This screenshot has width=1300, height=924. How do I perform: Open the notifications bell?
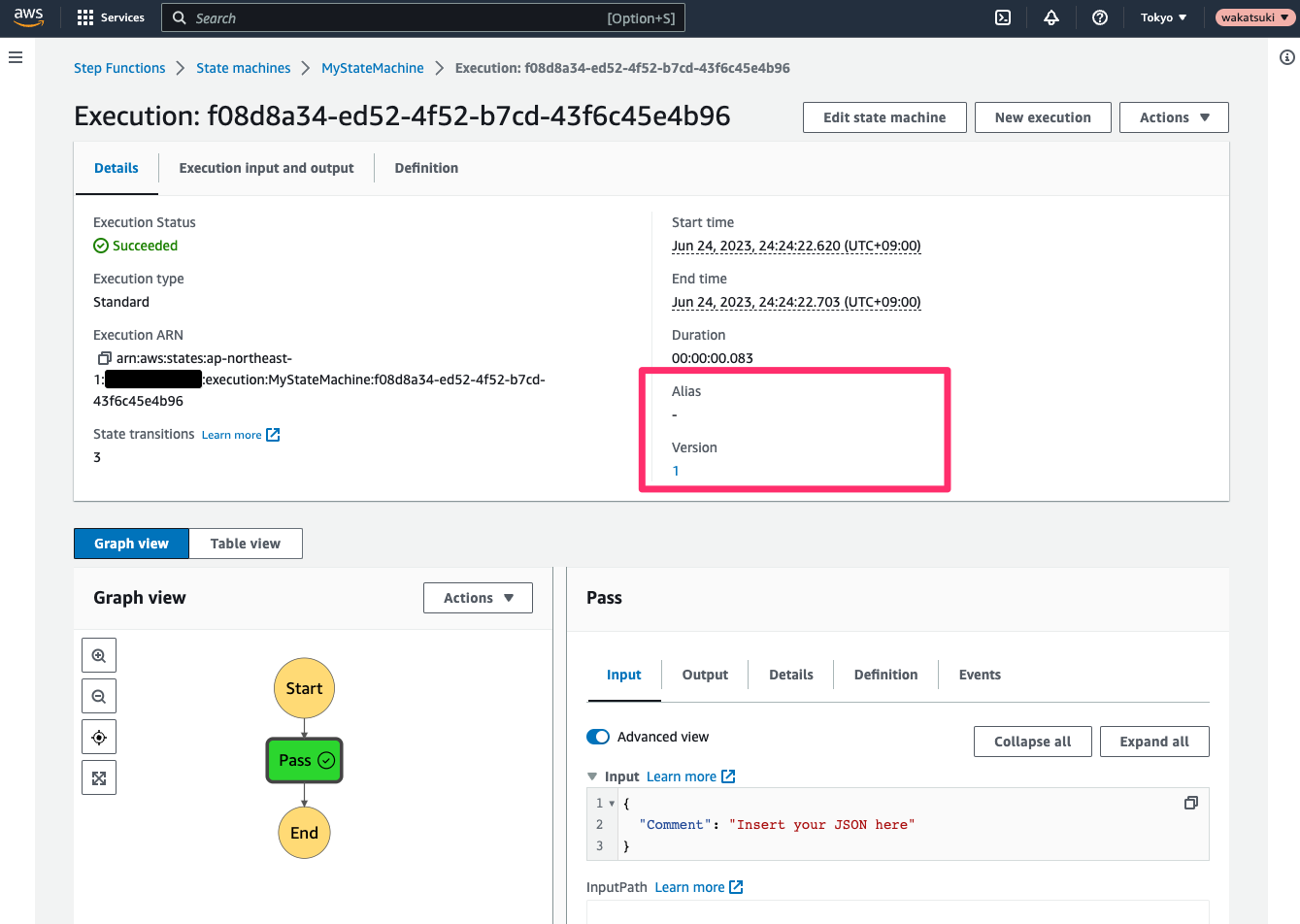point(1051,17)
